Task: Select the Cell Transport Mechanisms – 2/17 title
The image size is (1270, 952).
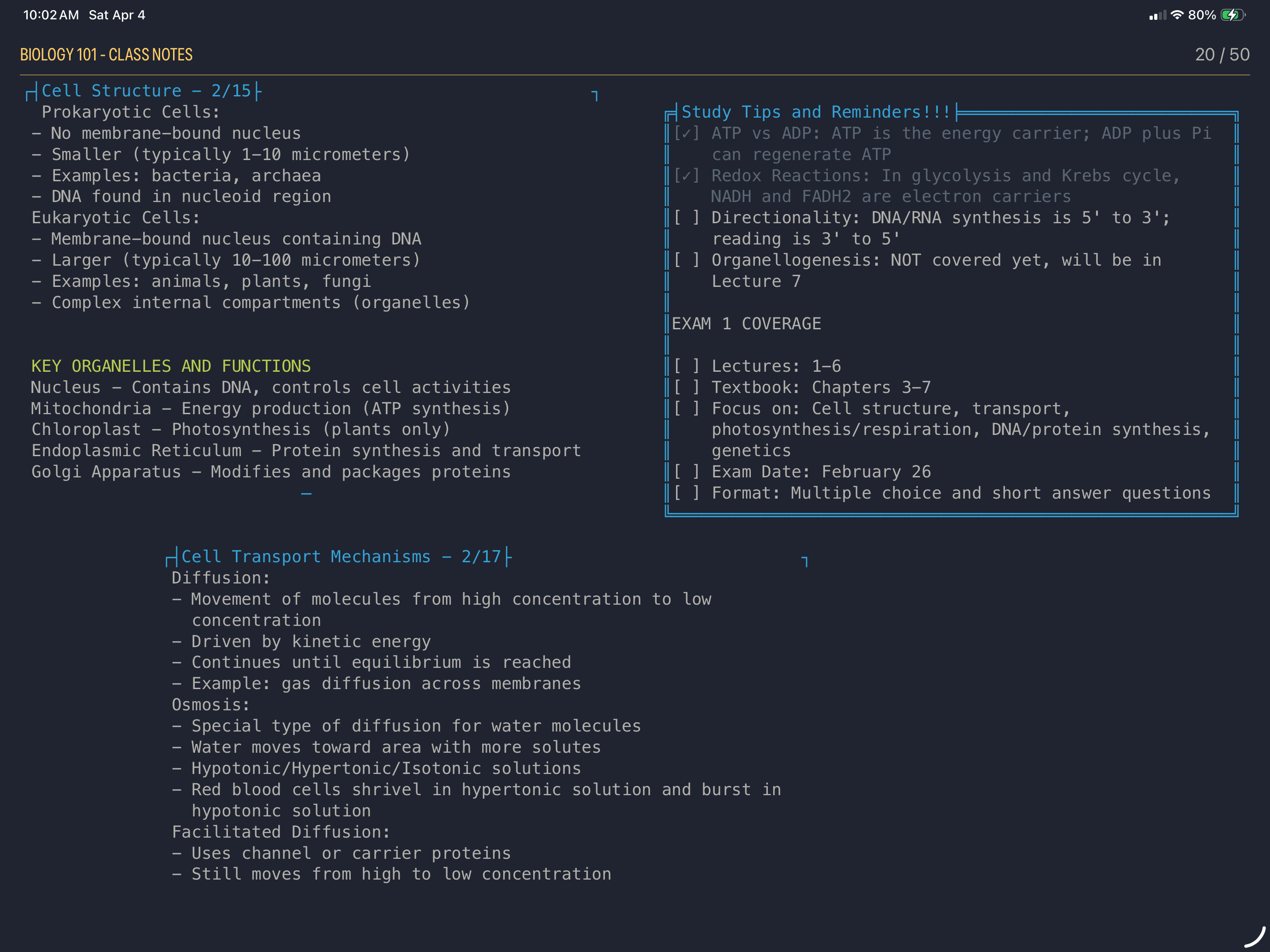Action: [x=341, y=557]
